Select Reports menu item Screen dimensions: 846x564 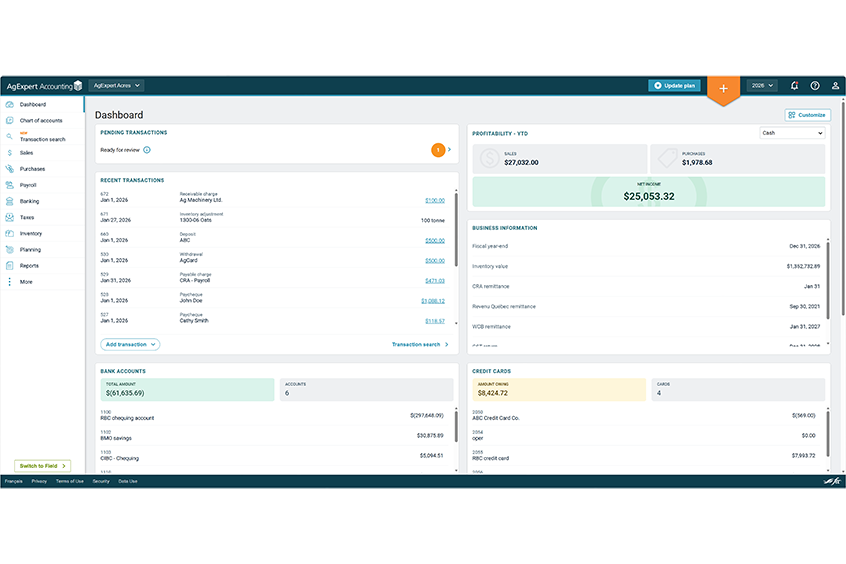(42, 266)
